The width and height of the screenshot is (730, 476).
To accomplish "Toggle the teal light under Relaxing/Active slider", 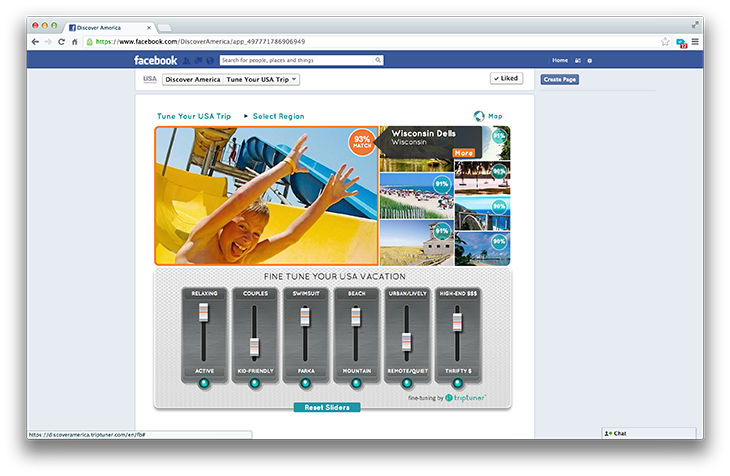I will (x=204, y=382).
